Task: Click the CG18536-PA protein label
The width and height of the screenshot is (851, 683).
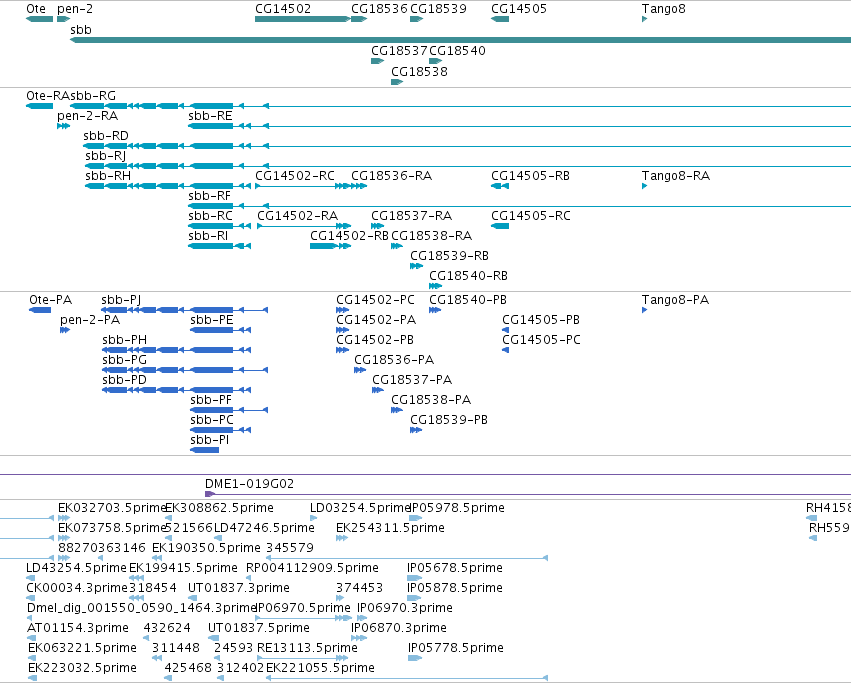Action: [394, 360]
